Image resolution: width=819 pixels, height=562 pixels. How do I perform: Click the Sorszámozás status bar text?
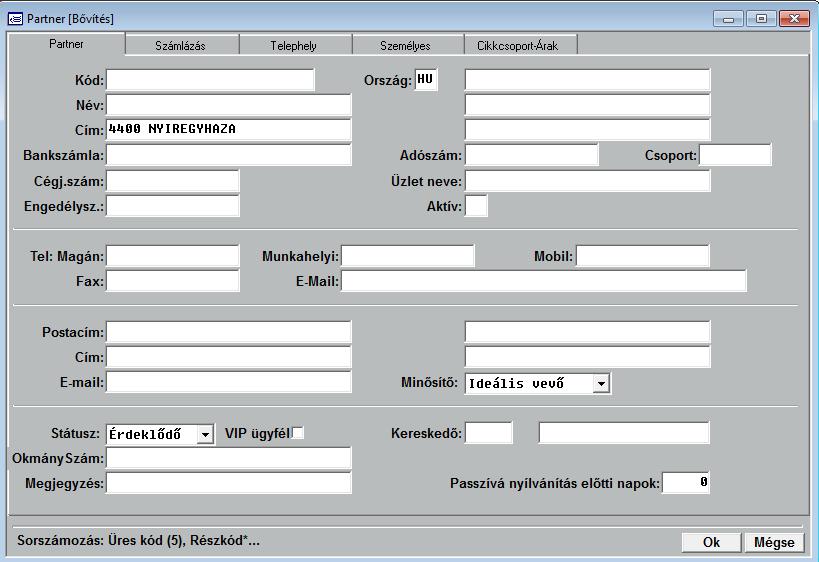pyautogui.click(x=138, y=540)
